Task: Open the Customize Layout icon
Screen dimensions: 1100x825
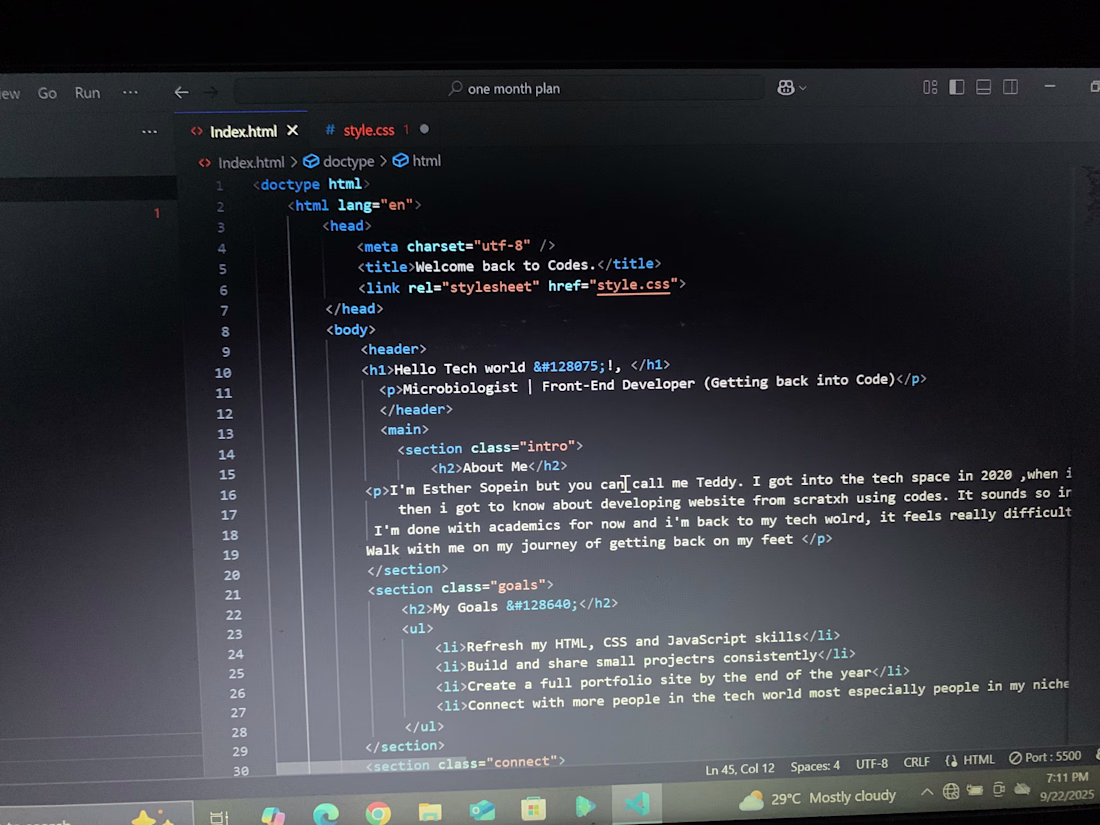Action: (930, 88)
